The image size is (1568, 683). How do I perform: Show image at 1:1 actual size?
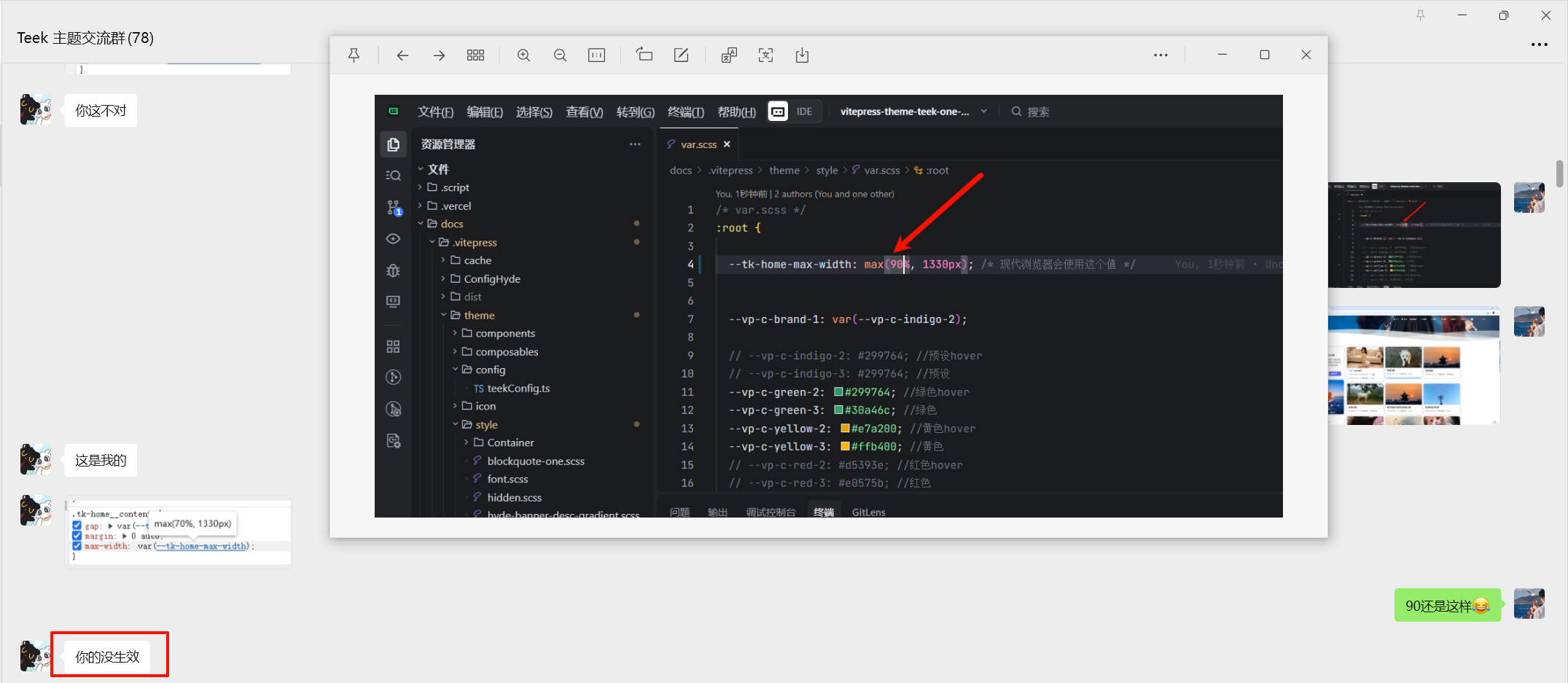pyautogui.click(x=596, y=55)
